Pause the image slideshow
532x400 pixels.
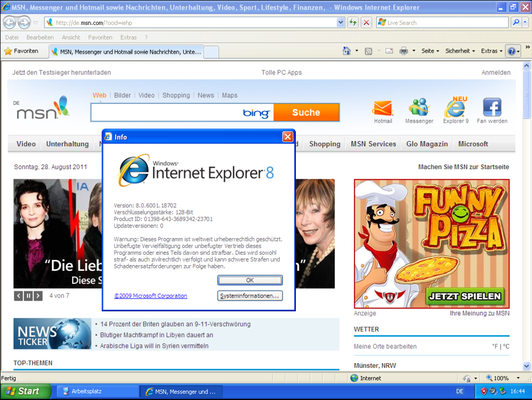pos(28,296)
